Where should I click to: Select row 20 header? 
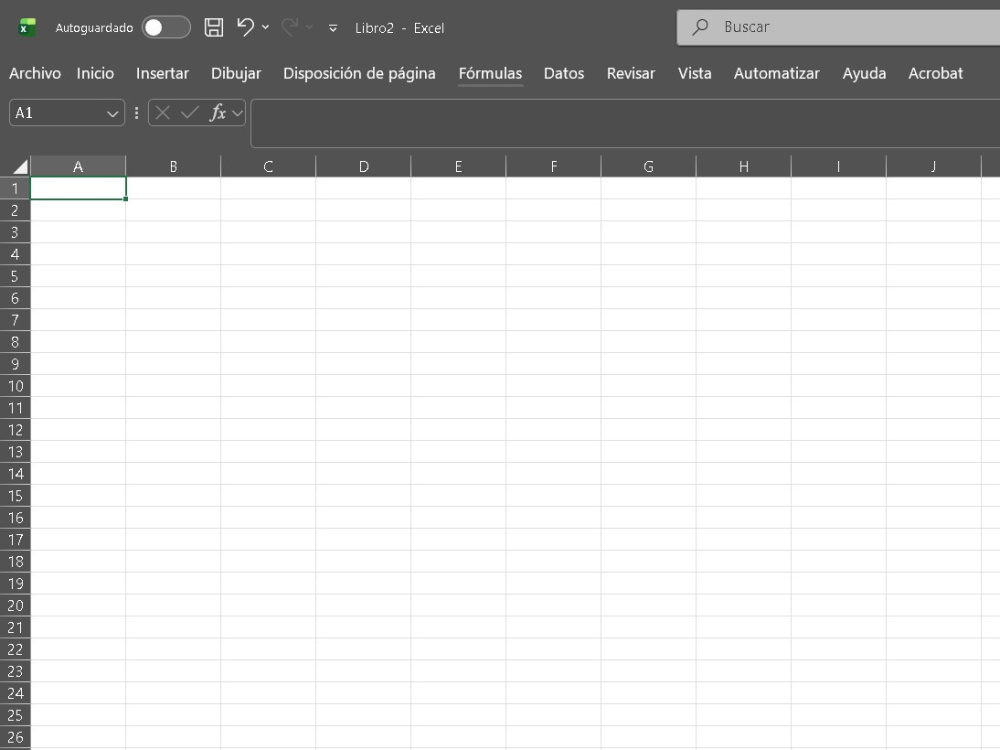click(x=15, y=605)
